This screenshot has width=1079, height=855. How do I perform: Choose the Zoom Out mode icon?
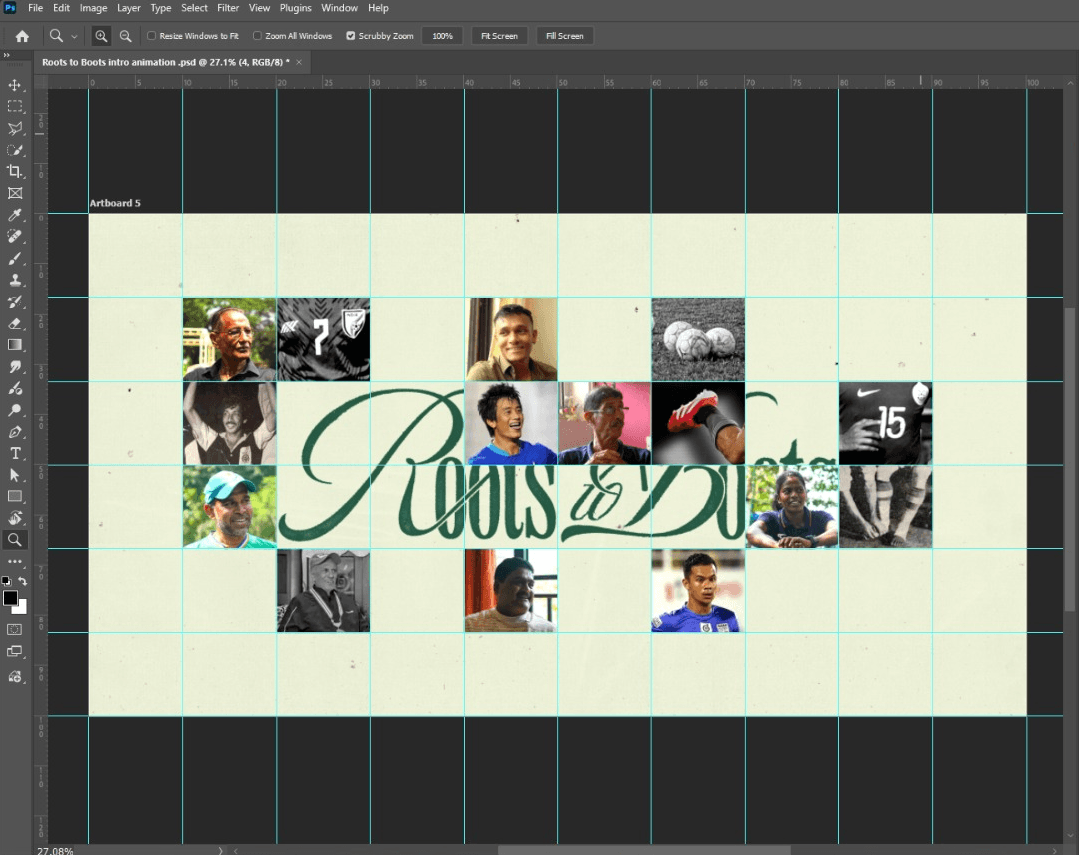click(125, 36)
